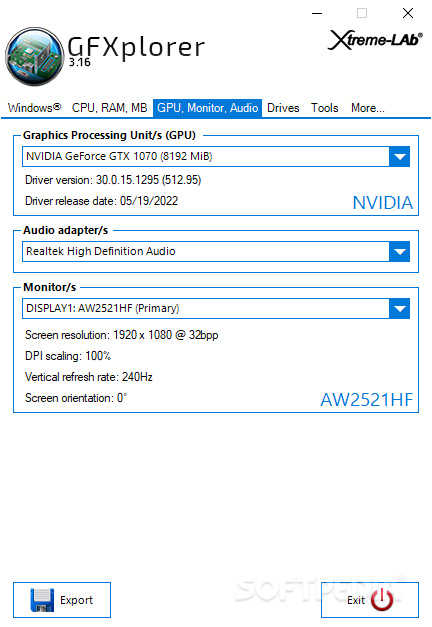Click the GFXplorer title text
This screenshot has width=432, height=627.
[136, 47]
